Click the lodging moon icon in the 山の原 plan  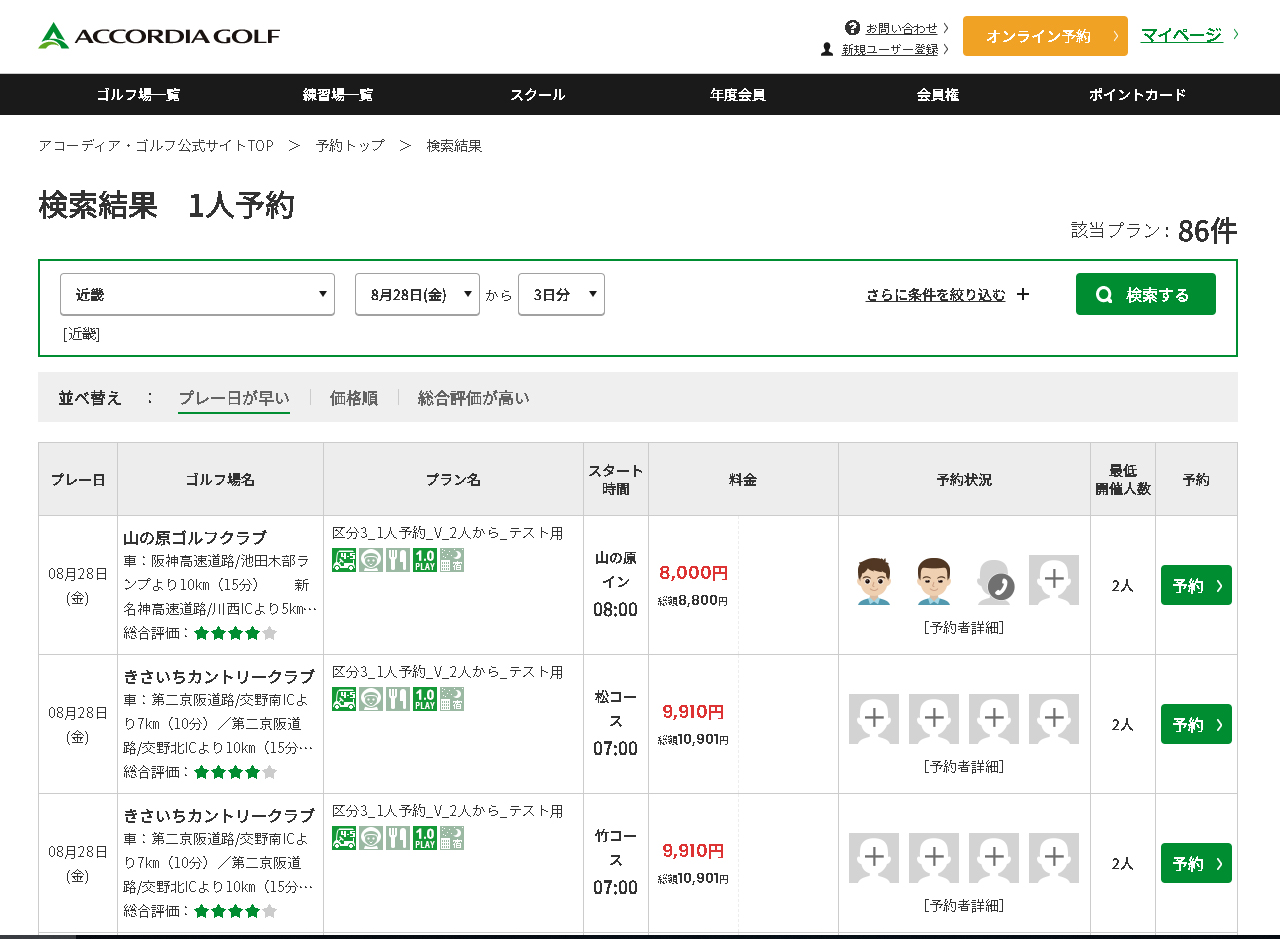(452, 560)
